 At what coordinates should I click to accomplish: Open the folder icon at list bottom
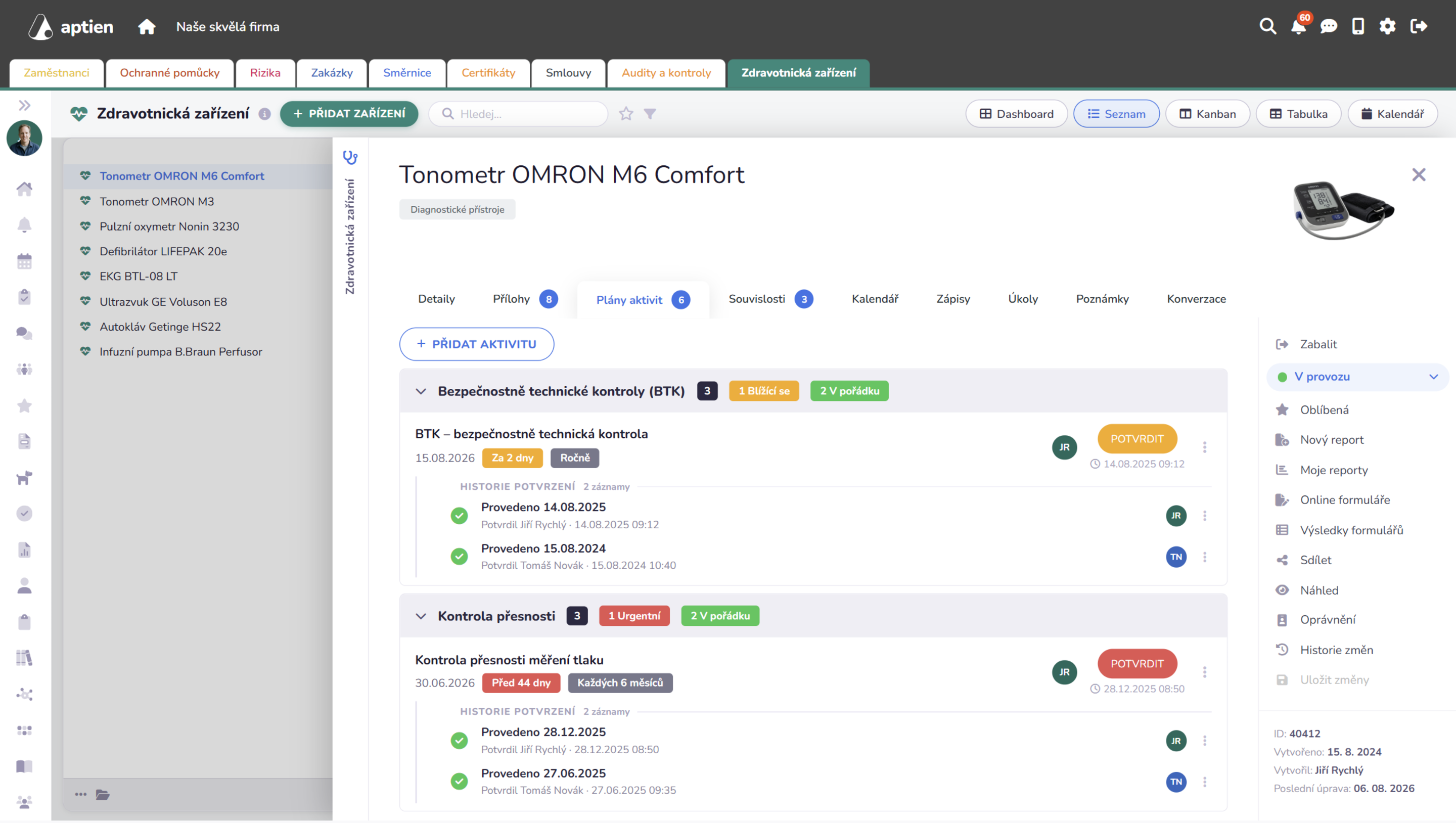point(103,795)
